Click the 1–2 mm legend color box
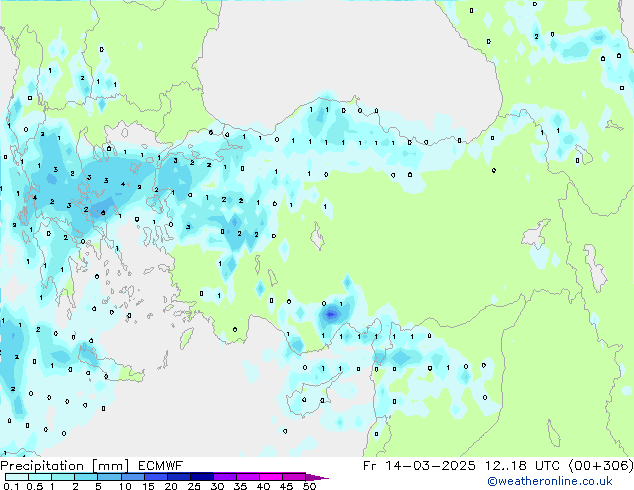This screenshot has height=490, width=634. [x=63, y=477]
